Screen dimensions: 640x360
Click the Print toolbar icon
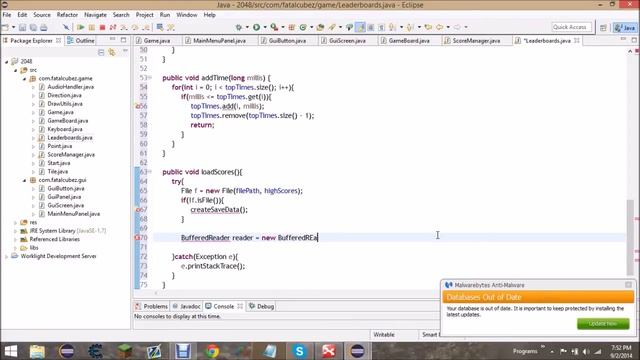coord(44,27)
